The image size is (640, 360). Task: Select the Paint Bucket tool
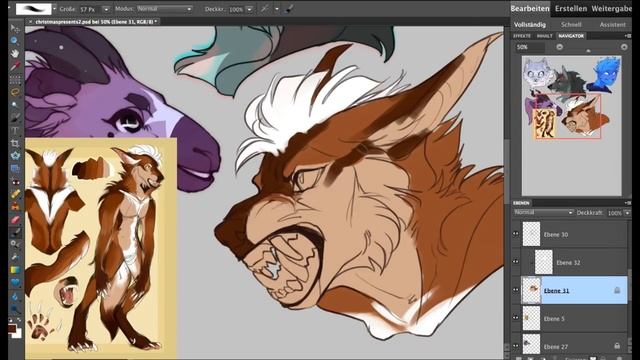[15, 257]
